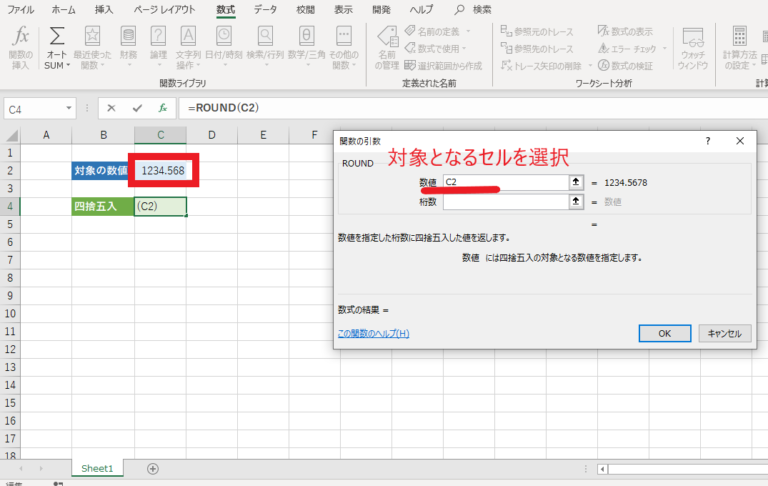768x486 pixels.
Task: Expand the Name Box dropdown arrow
Action: 69,108
